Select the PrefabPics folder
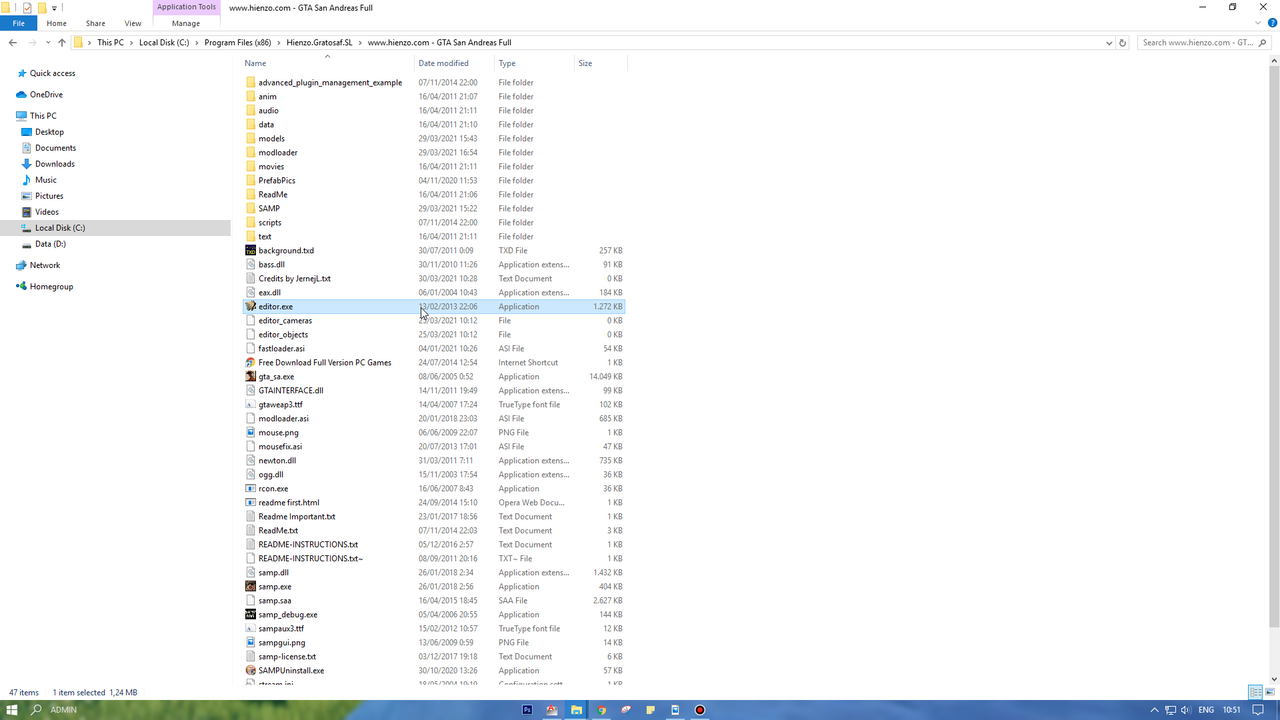Screen dimensions: 1280x720 click(276, 181)
